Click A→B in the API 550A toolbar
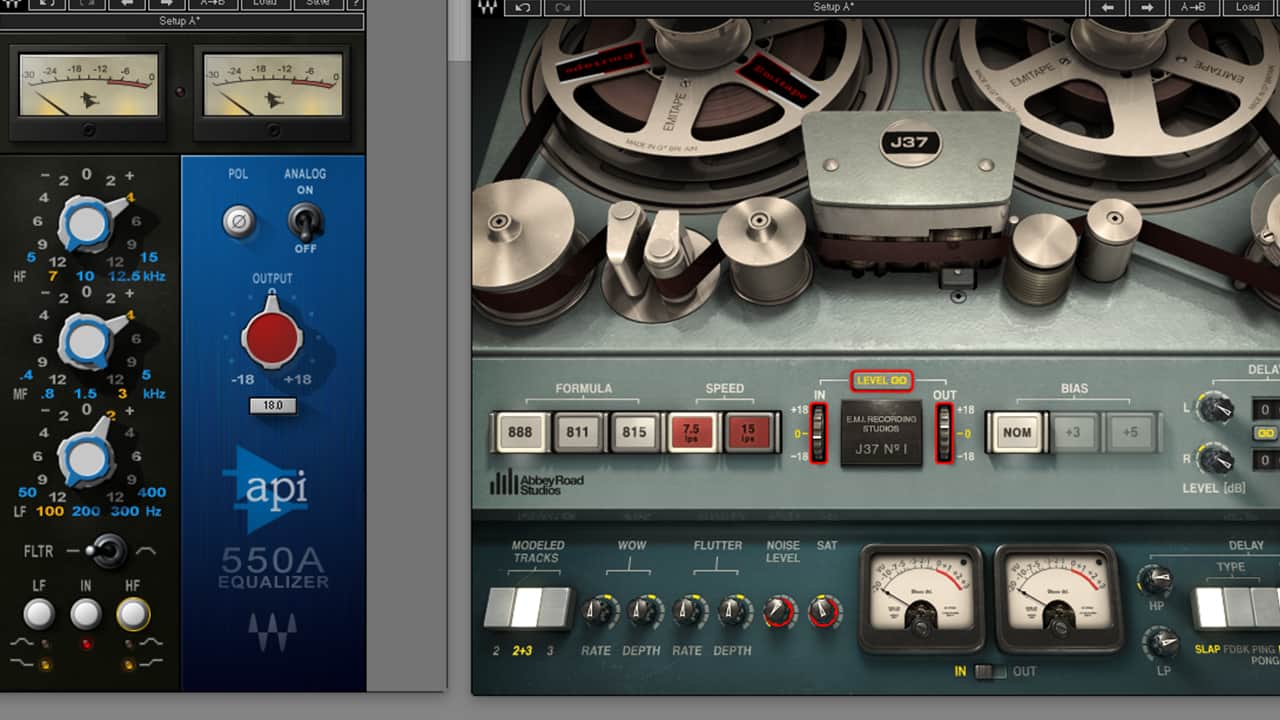 213,4
